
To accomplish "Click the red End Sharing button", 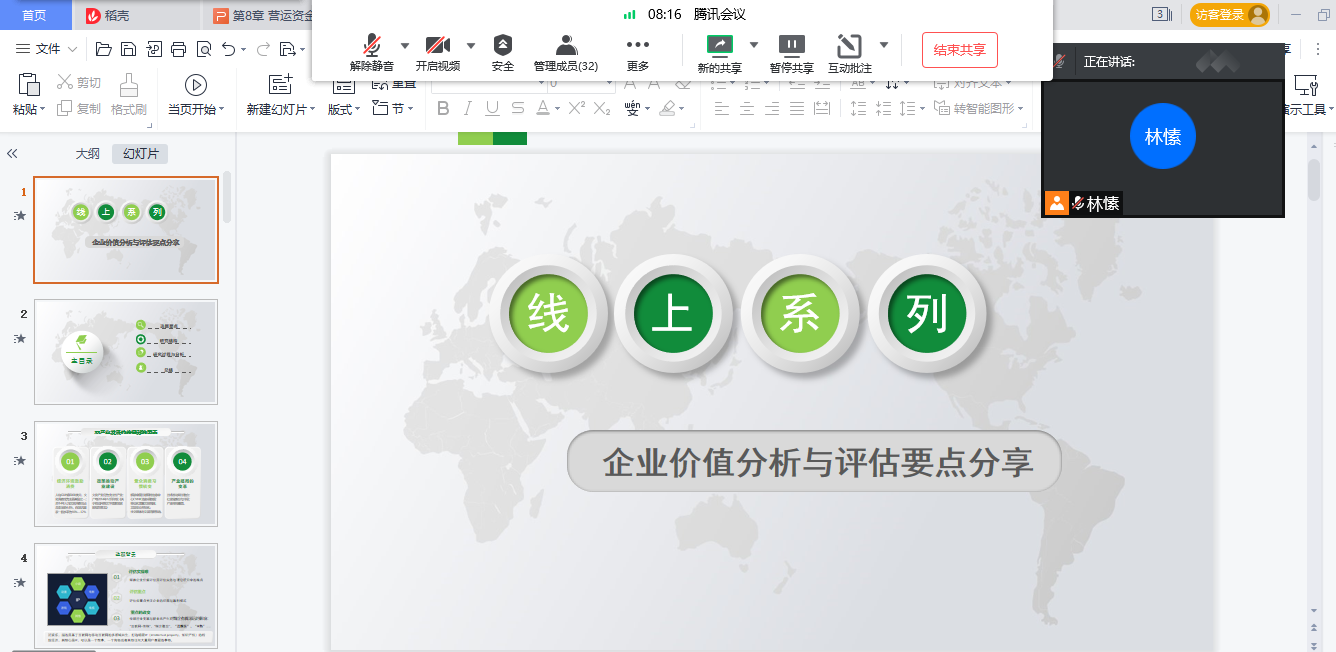I will (959, 50).
